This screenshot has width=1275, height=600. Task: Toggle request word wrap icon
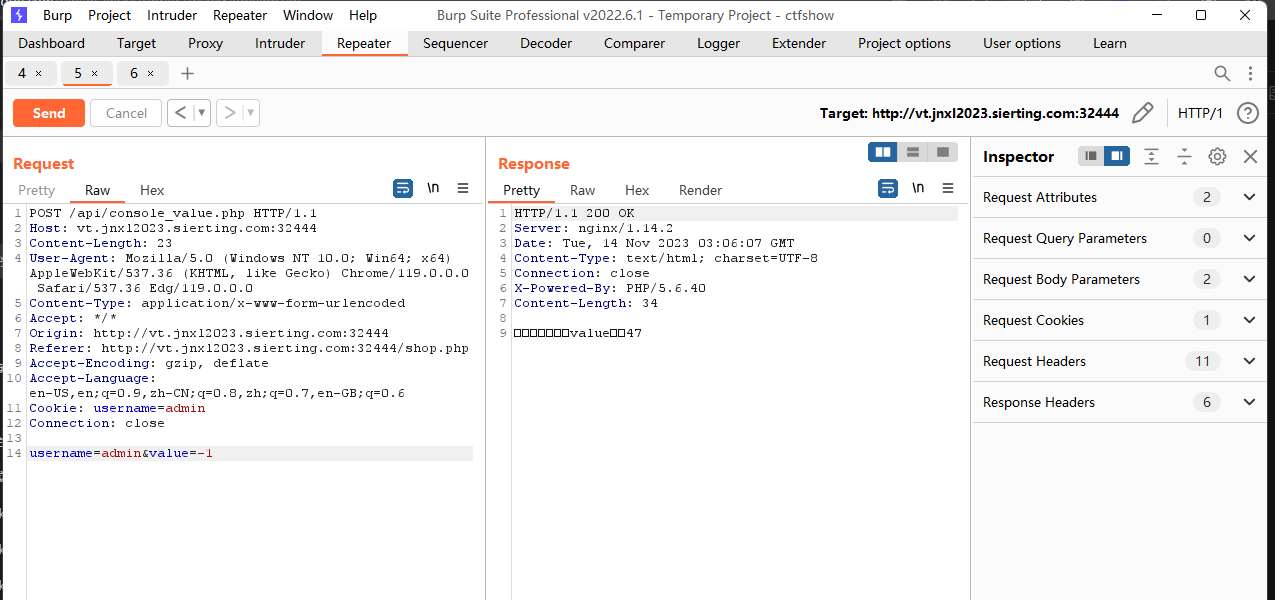point(403,188)
